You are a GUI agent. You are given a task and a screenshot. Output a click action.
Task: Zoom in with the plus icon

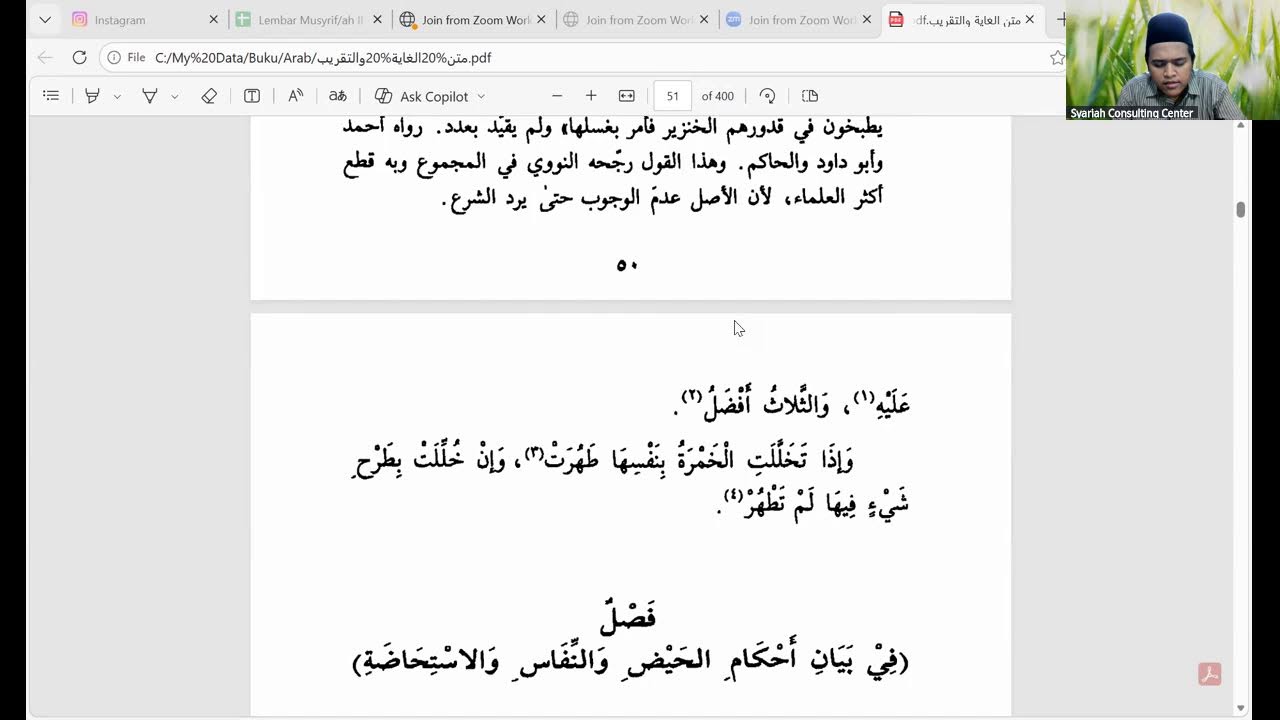tap(591, 96)
